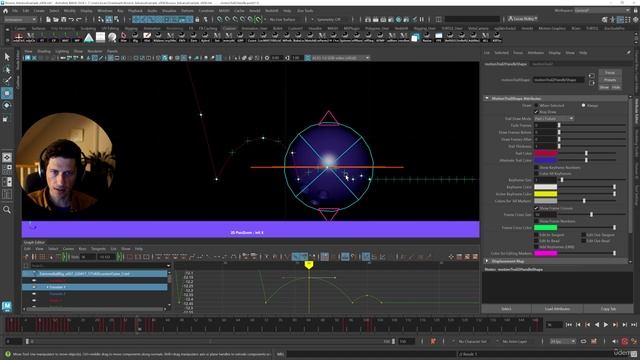640x360 pixels.
Task: Toggle Xray Draw checkbox
Action: (x=536, y=112)
